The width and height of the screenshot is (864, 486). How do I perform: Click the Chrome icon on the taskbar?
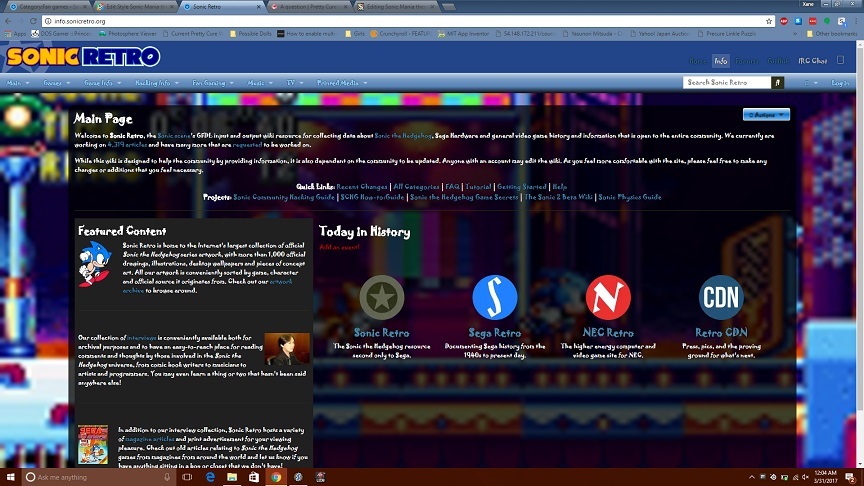(276, 477)
